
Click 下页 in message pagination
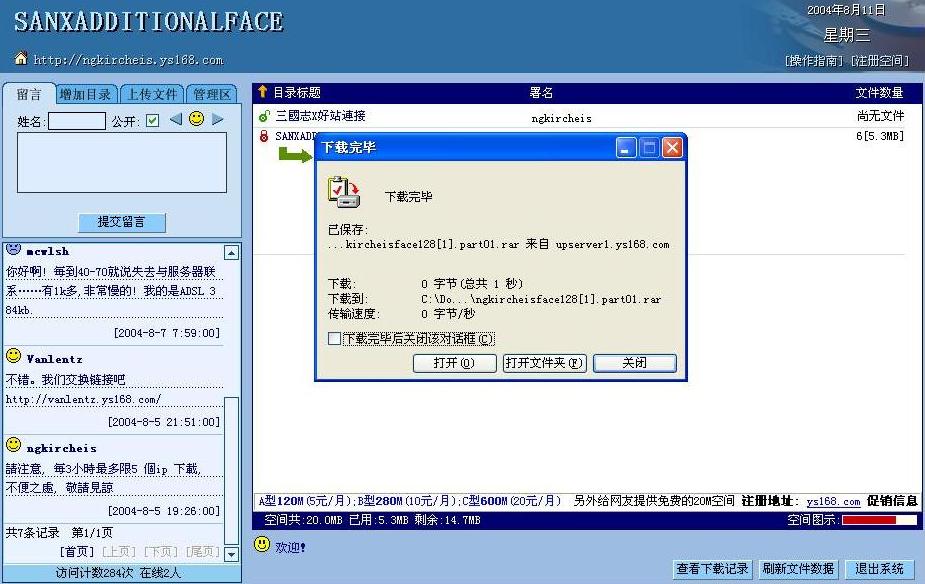click(x=160, y=552)
